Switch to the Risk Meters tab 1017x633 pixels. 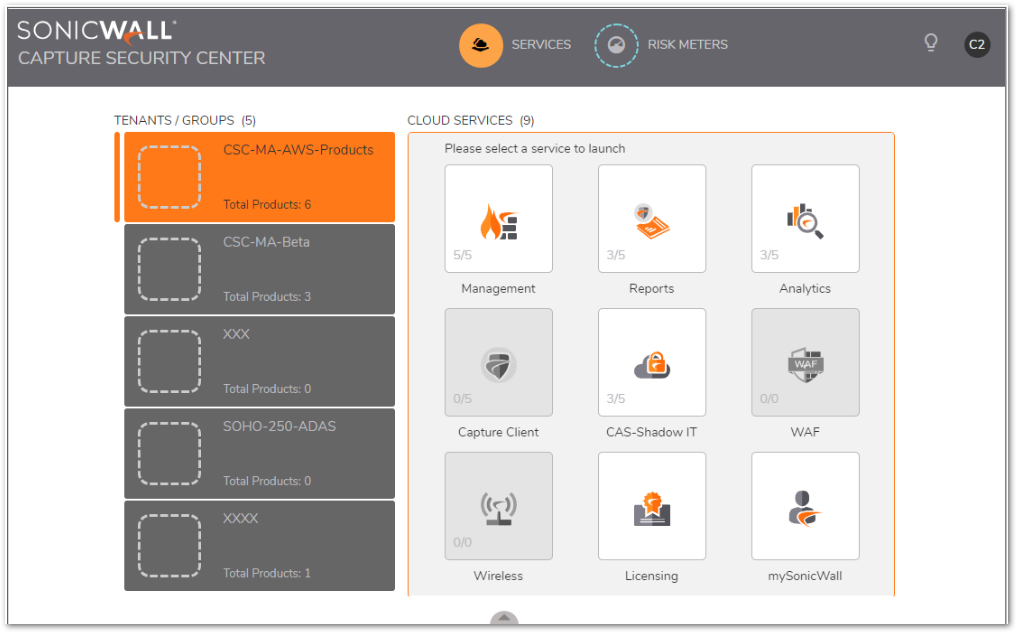[662, 45]
